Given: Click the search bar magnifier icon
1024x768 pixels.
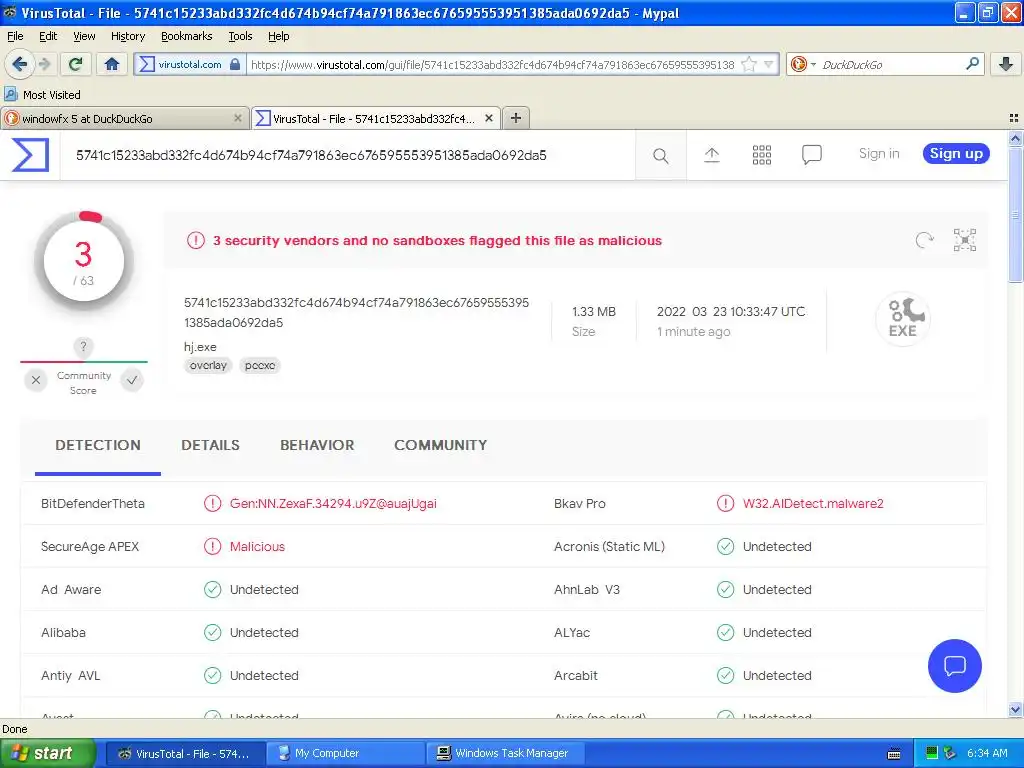Looking at the screenshot, I should (x=972, y=63).
